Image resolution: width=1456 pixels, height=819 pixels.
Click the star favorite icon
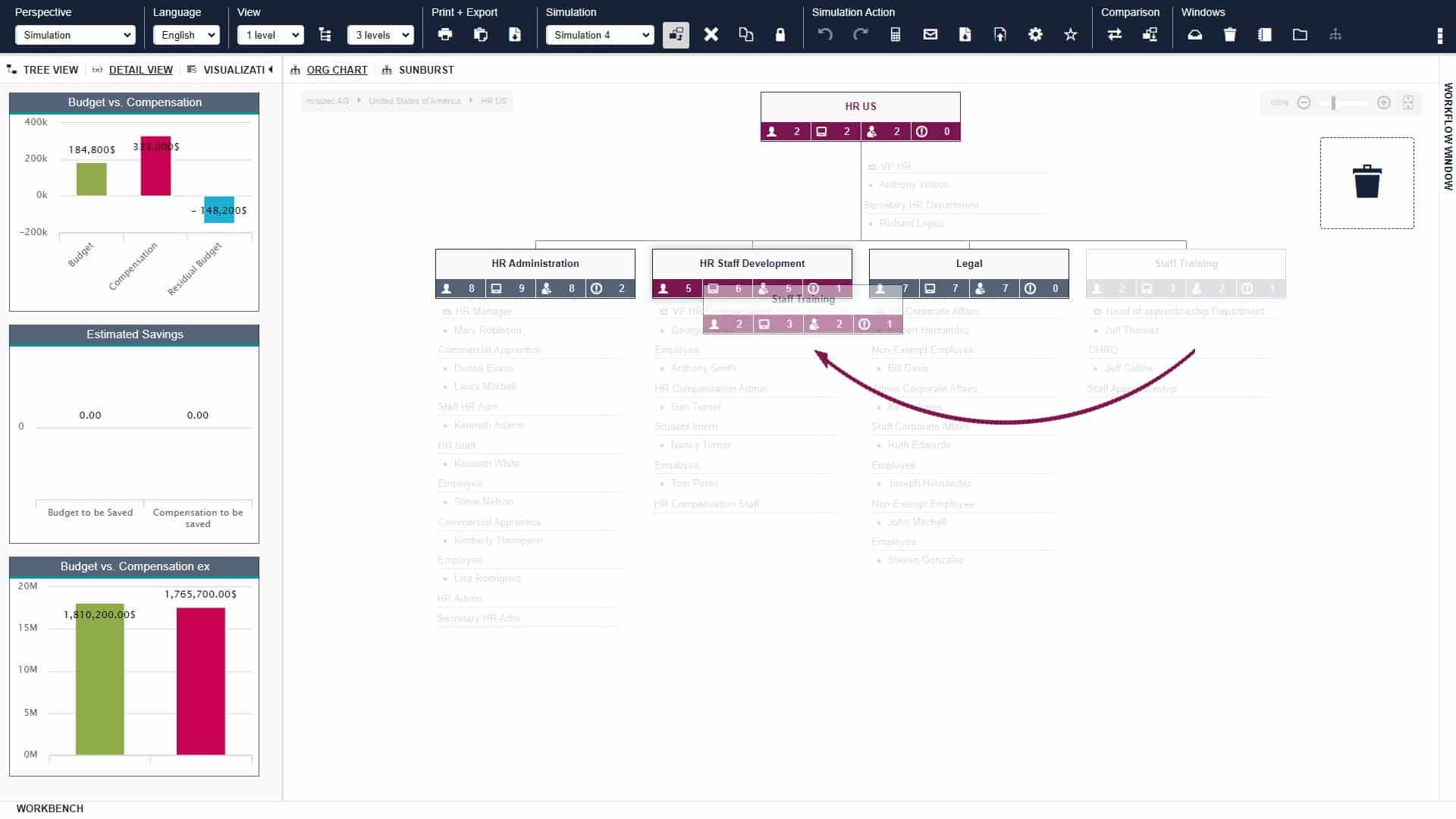coord(1070,35)
